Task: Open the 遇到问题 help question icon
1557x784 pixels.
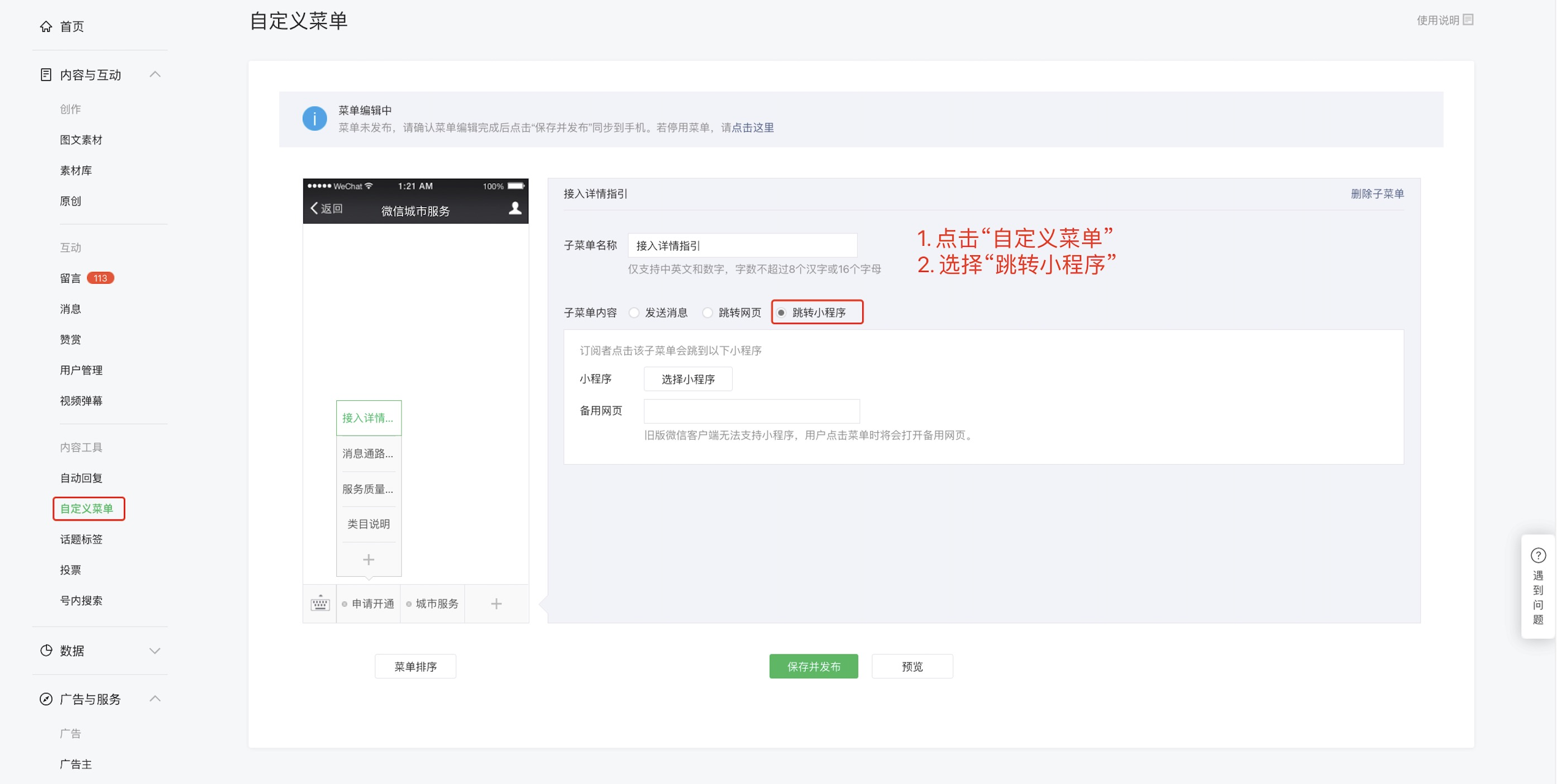Action: [1537, 555]
